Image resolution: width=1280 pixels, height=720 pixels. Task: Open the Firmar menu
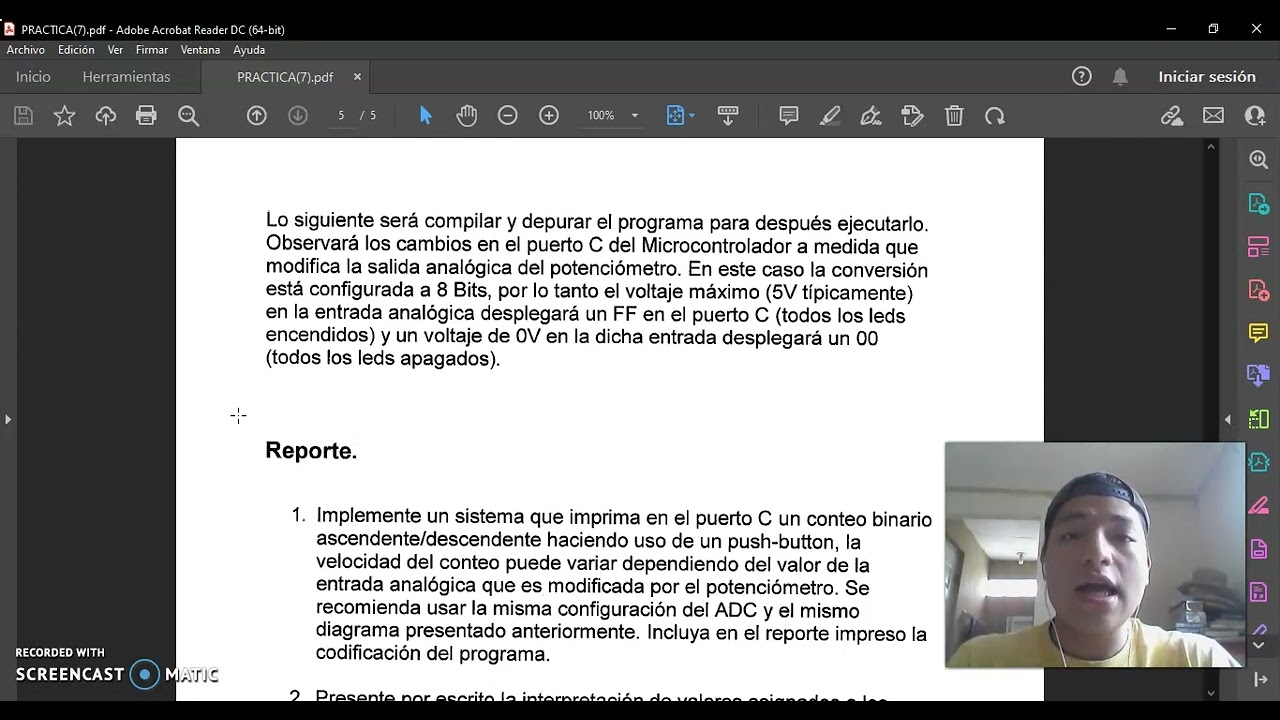coord(152,50)
